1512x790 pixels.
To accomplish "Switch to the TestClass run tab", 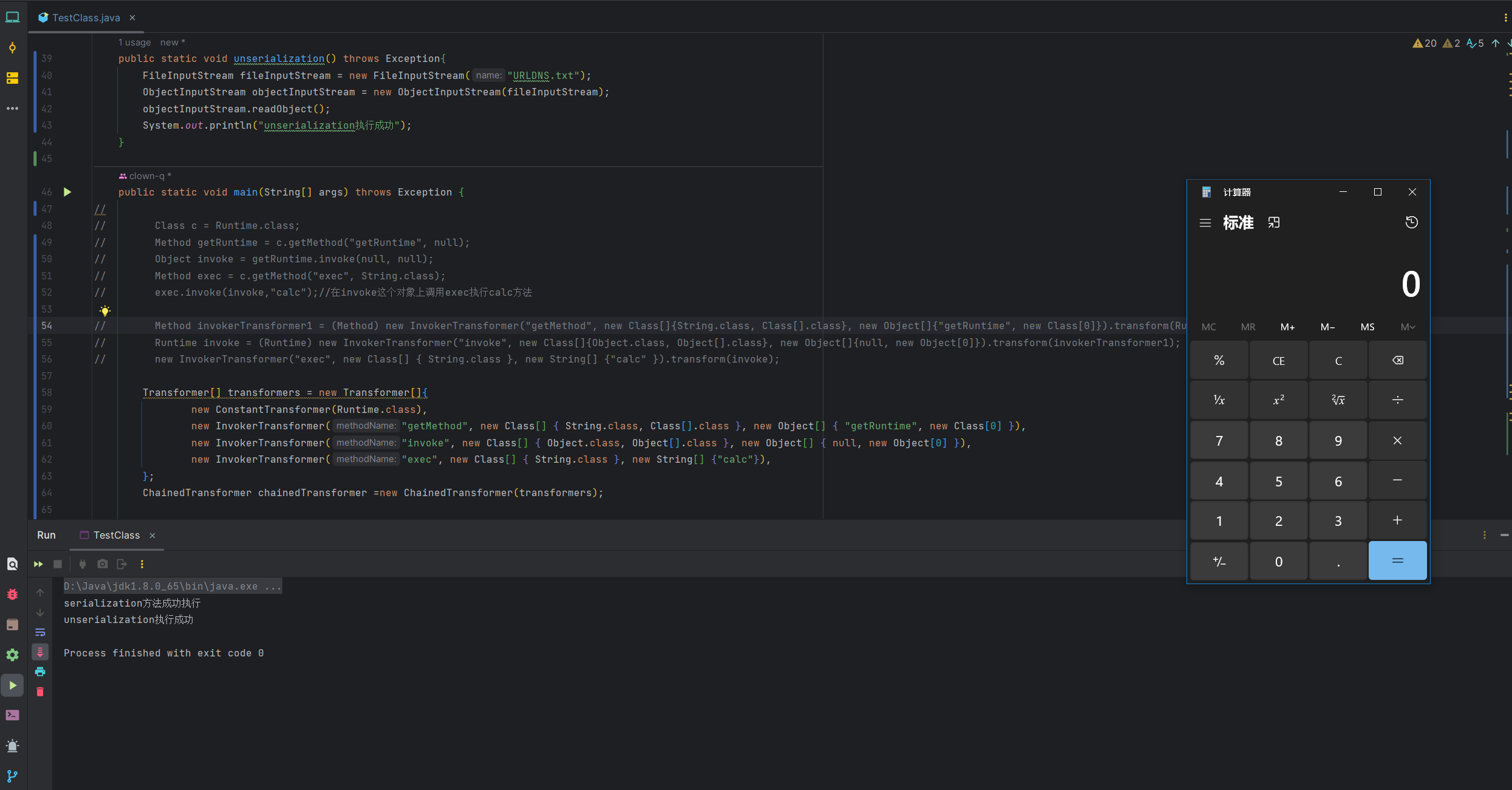I will tap(116, 535).
